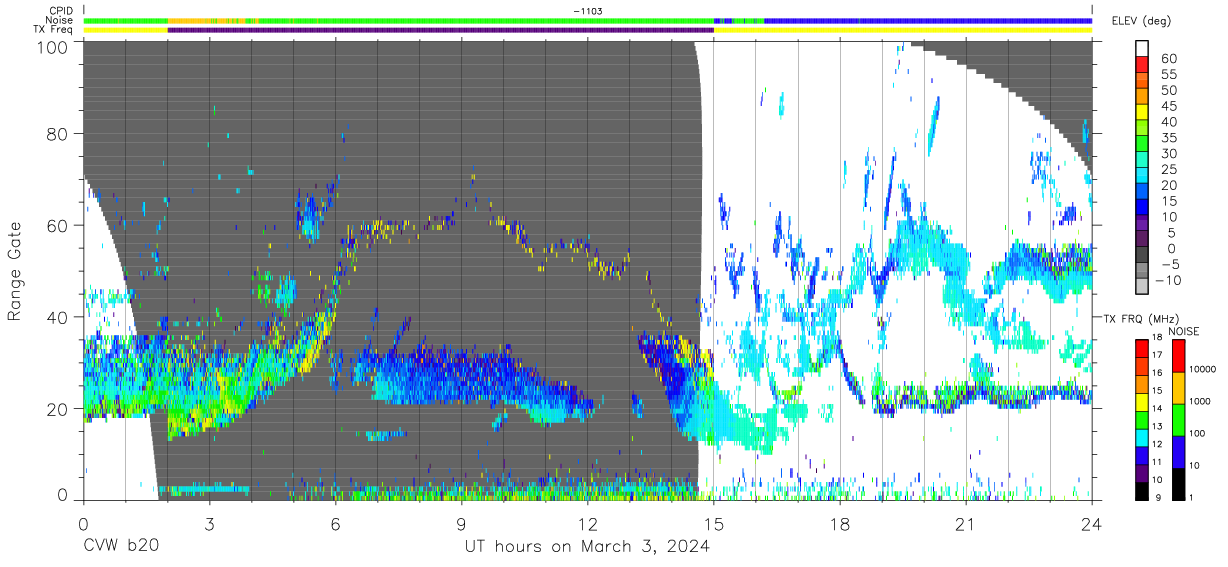Click the 'UT hours on March 3, 2024' title
Viewport: 1228px width, 567px height.
point(587,547)
